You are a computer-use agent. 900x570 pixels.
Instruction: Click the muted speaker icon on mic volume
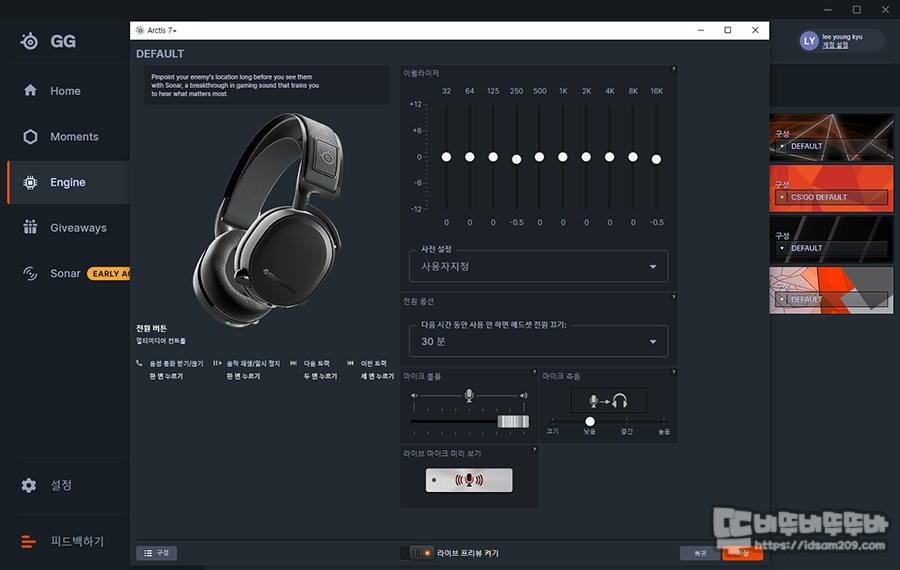tap(414, 395)
